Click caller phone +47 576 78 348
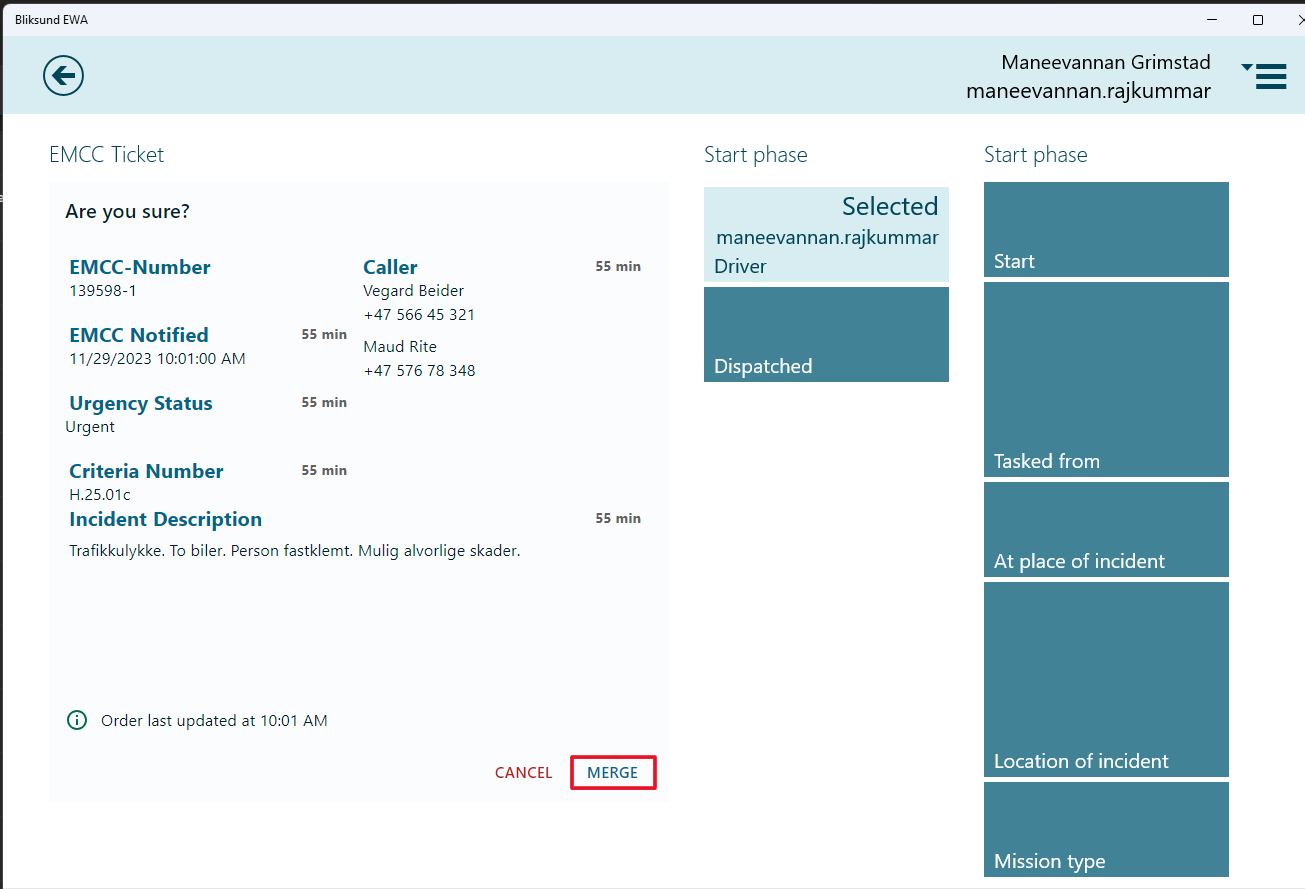Image resolution: width=1305 pixels, height=889 pixels. (x=419, y=371)
